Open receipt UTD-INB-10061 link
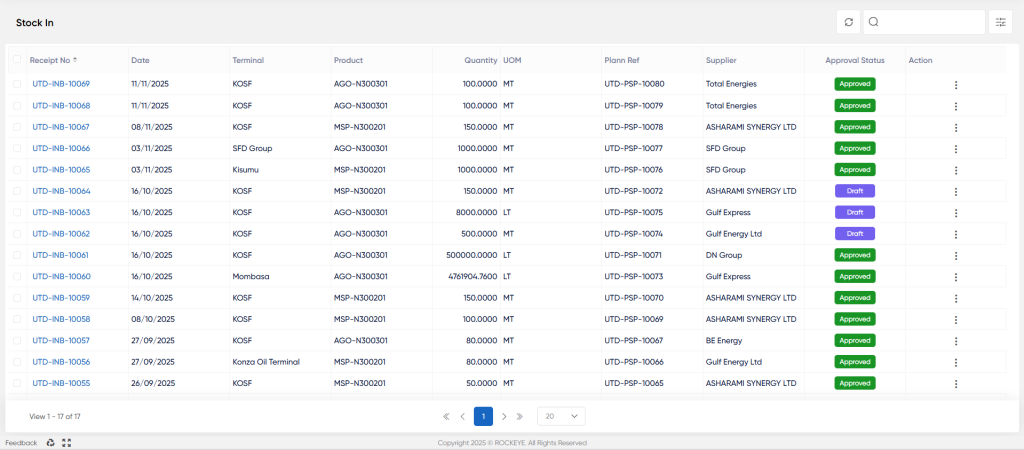The height and width of the screenshot is (450, 1024). [61, 255]
